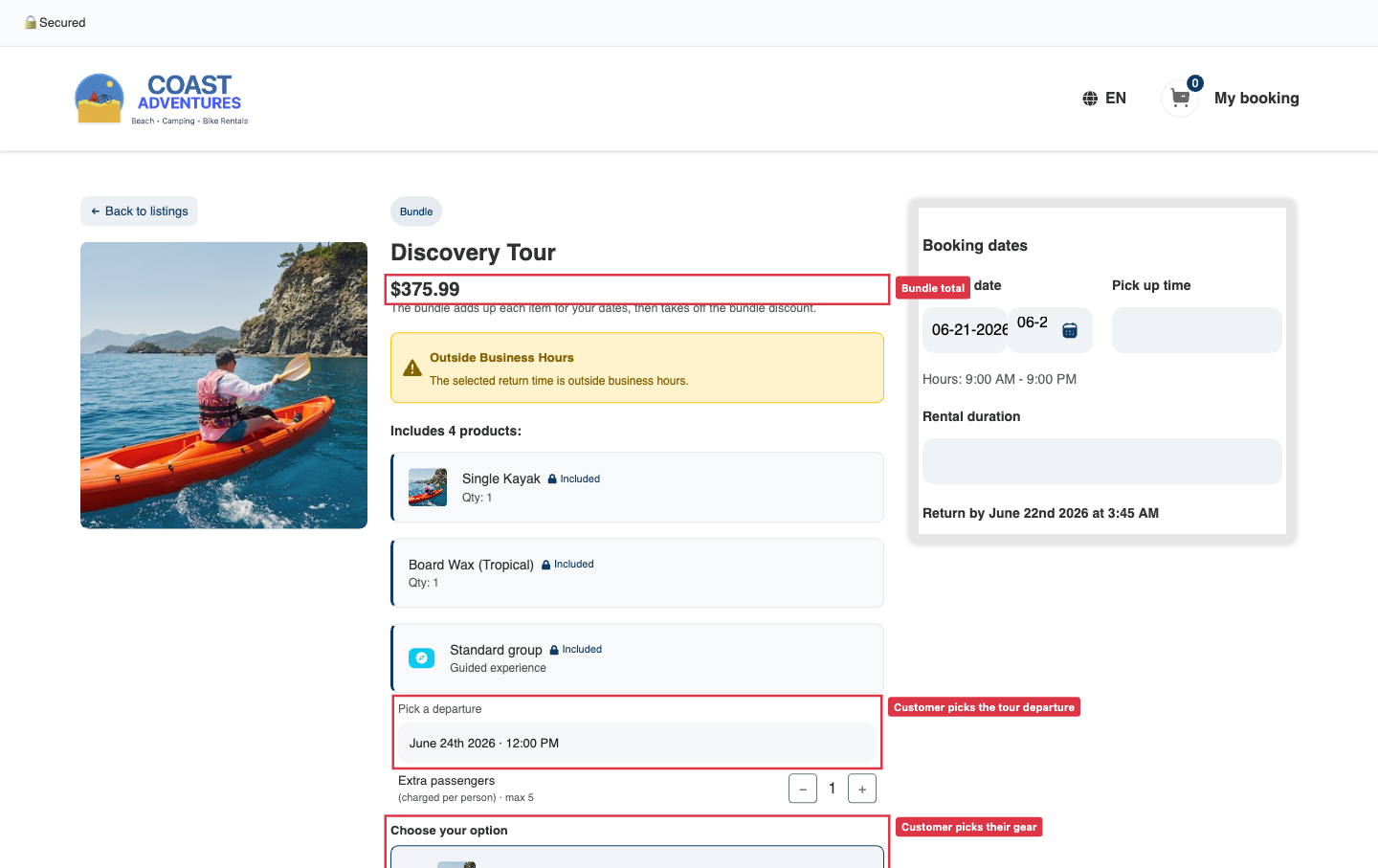Click the Secured padlock icon
Screen dimensions: 1378x868
(x=31, y=22)
